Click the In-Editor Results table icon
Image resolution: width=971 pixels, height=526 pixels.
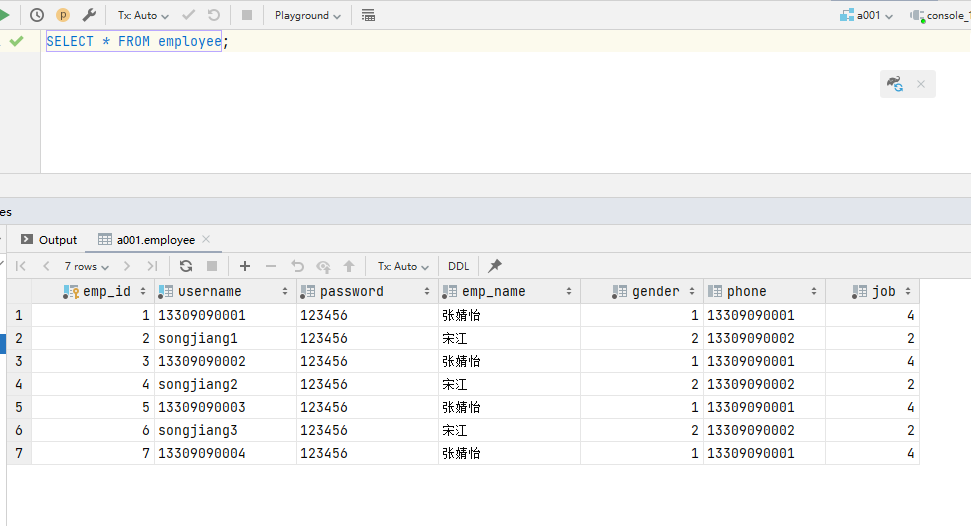[x=368, y=15]
